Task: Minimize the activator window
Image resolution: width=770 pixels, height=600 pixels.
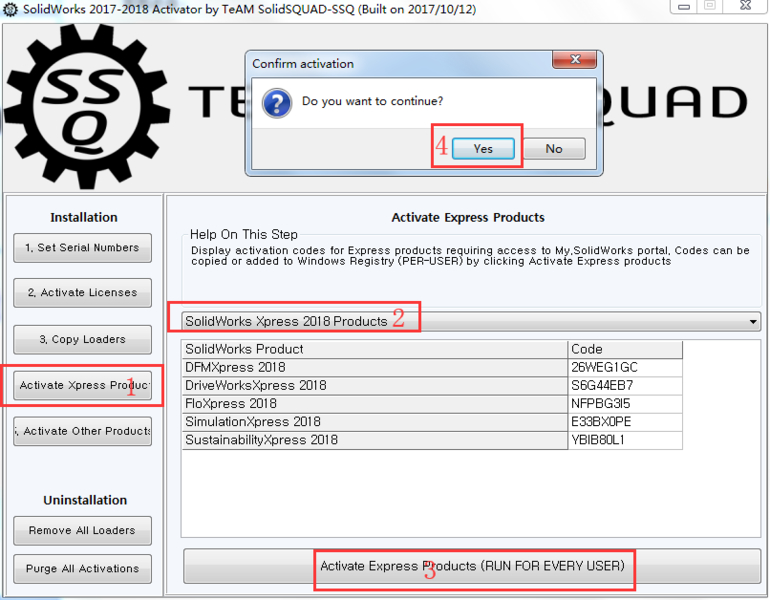Action: click(x=684, y=6)
